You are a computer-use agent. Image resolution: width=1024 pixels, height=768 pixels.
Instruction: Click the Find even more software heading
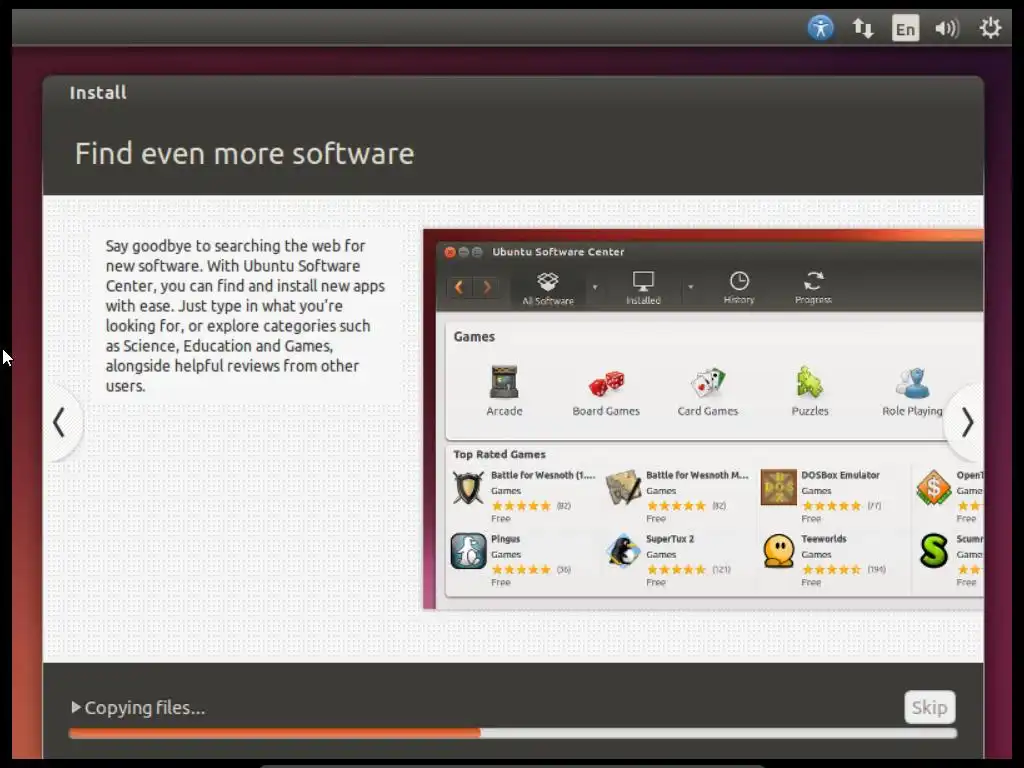coord(244,153)
